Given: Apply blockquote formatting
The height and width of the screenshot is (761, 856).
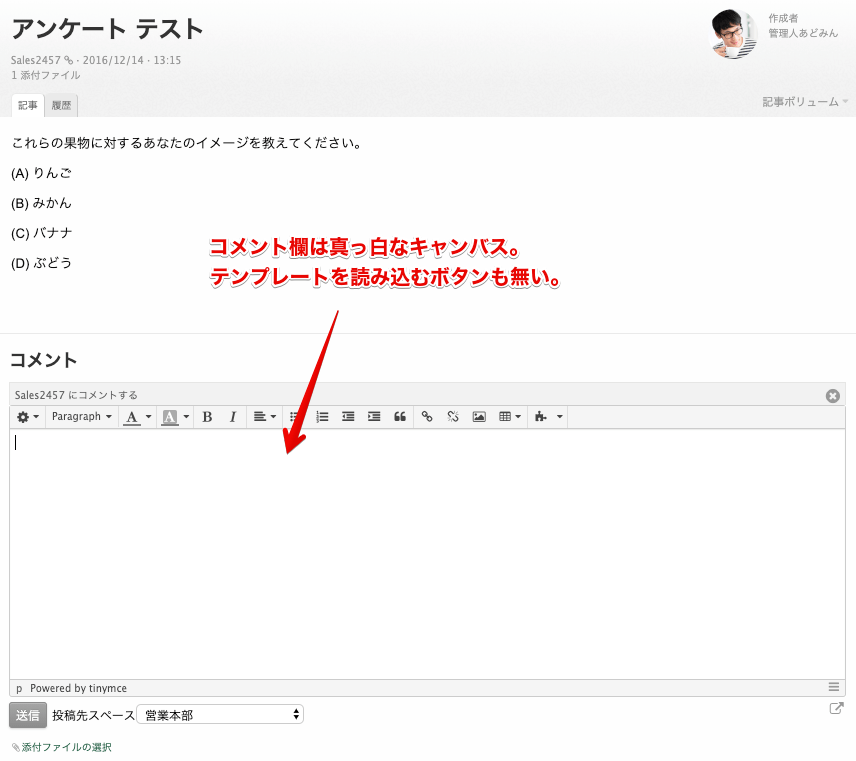Looking at the screenshot, I should pyautogui.click(x=400, y=417).
